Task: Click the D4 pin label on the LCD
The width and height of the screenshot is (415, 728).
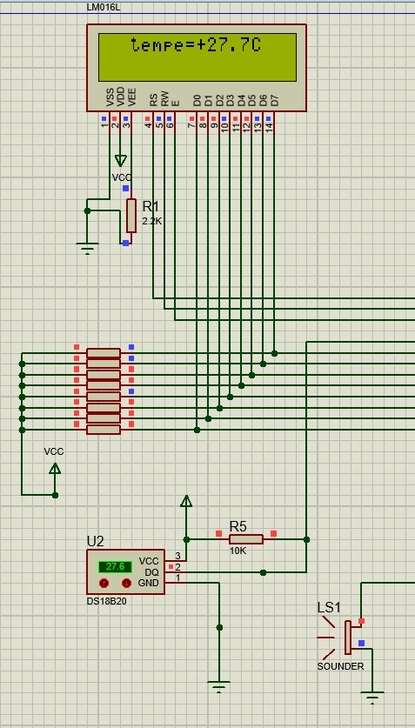Action: click(x=241, y=100)
